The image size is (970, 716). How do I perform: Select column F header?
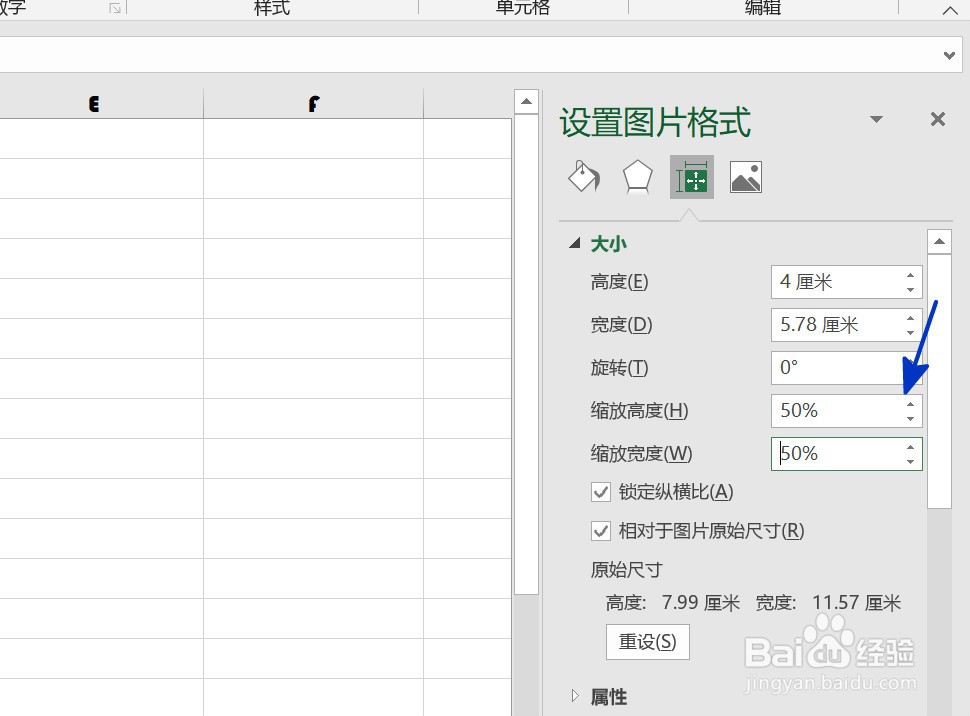pyautogui.click(x=313, y=102)
